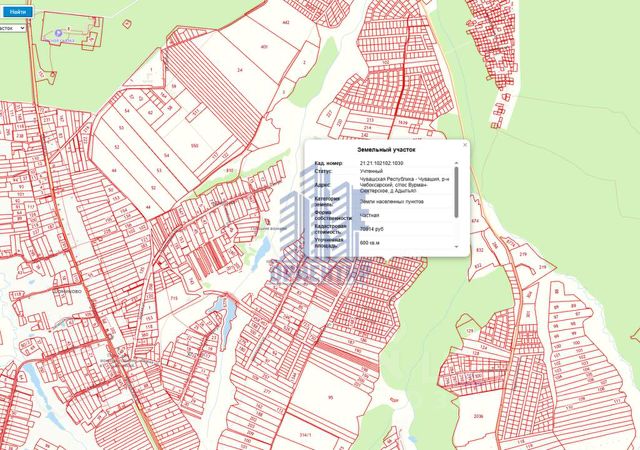This screenshot has width=640, height=450.
Task: Click the purple place marker on map
Action: point(58,33)
